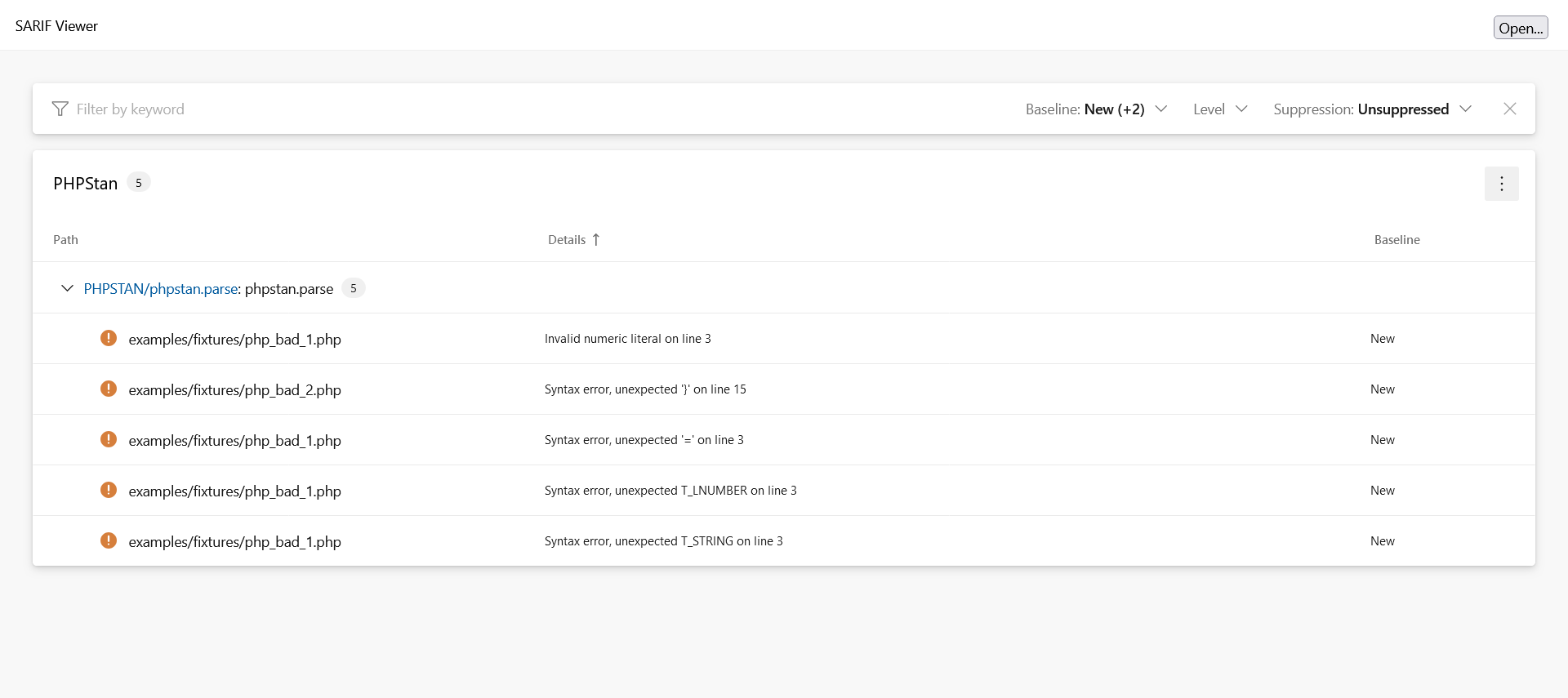Select php_bad_1.php path in Invalid numeric literal row
The width and height of the screenshot is (1568, 698).
(234, 339)
